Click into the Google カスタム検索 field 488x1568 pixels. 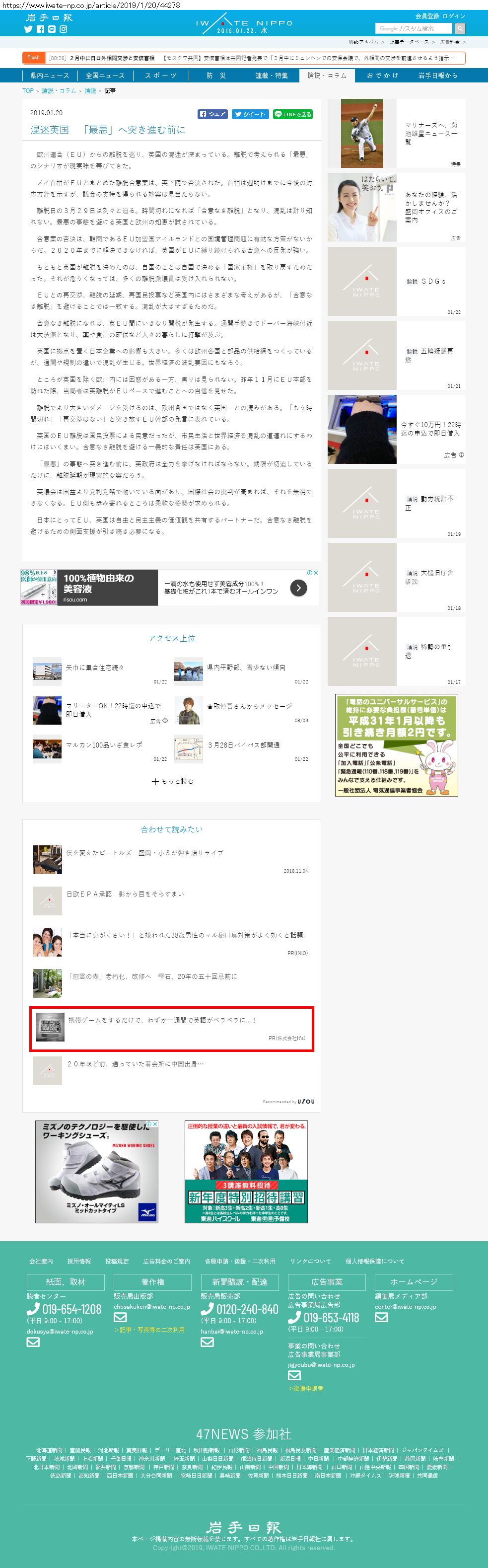pyautogui.click(x=414, y=28)
